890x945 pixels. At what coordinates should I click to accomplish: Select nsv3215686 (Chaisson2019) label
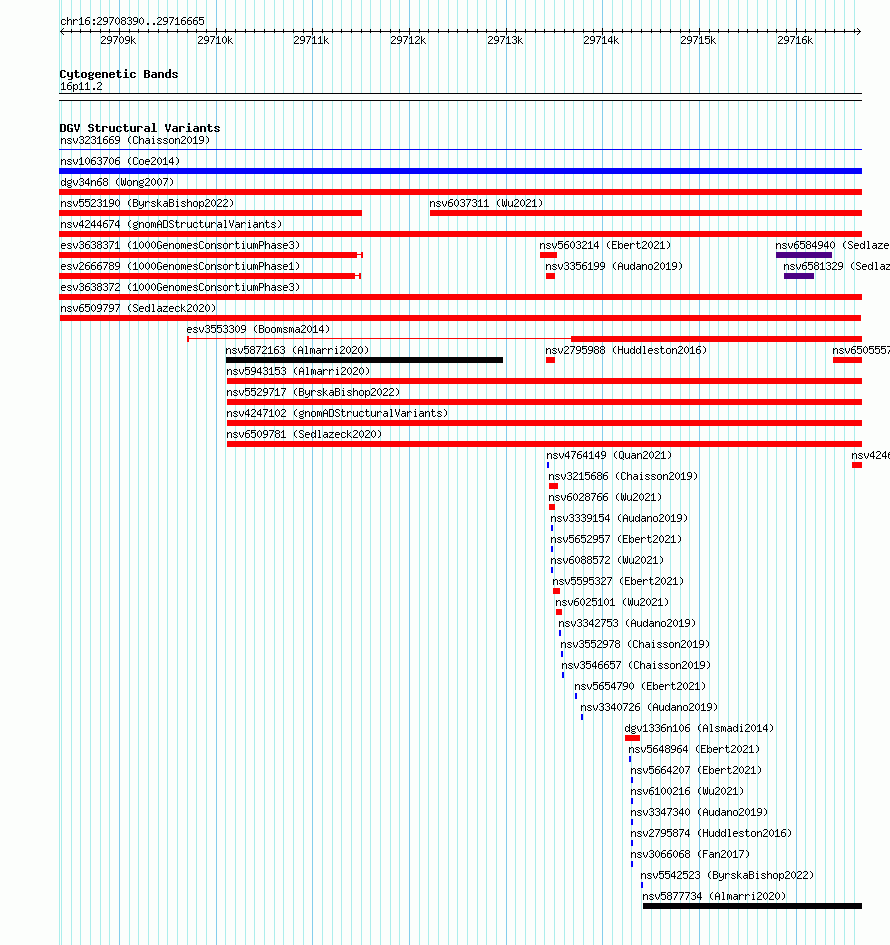point(623,477)
